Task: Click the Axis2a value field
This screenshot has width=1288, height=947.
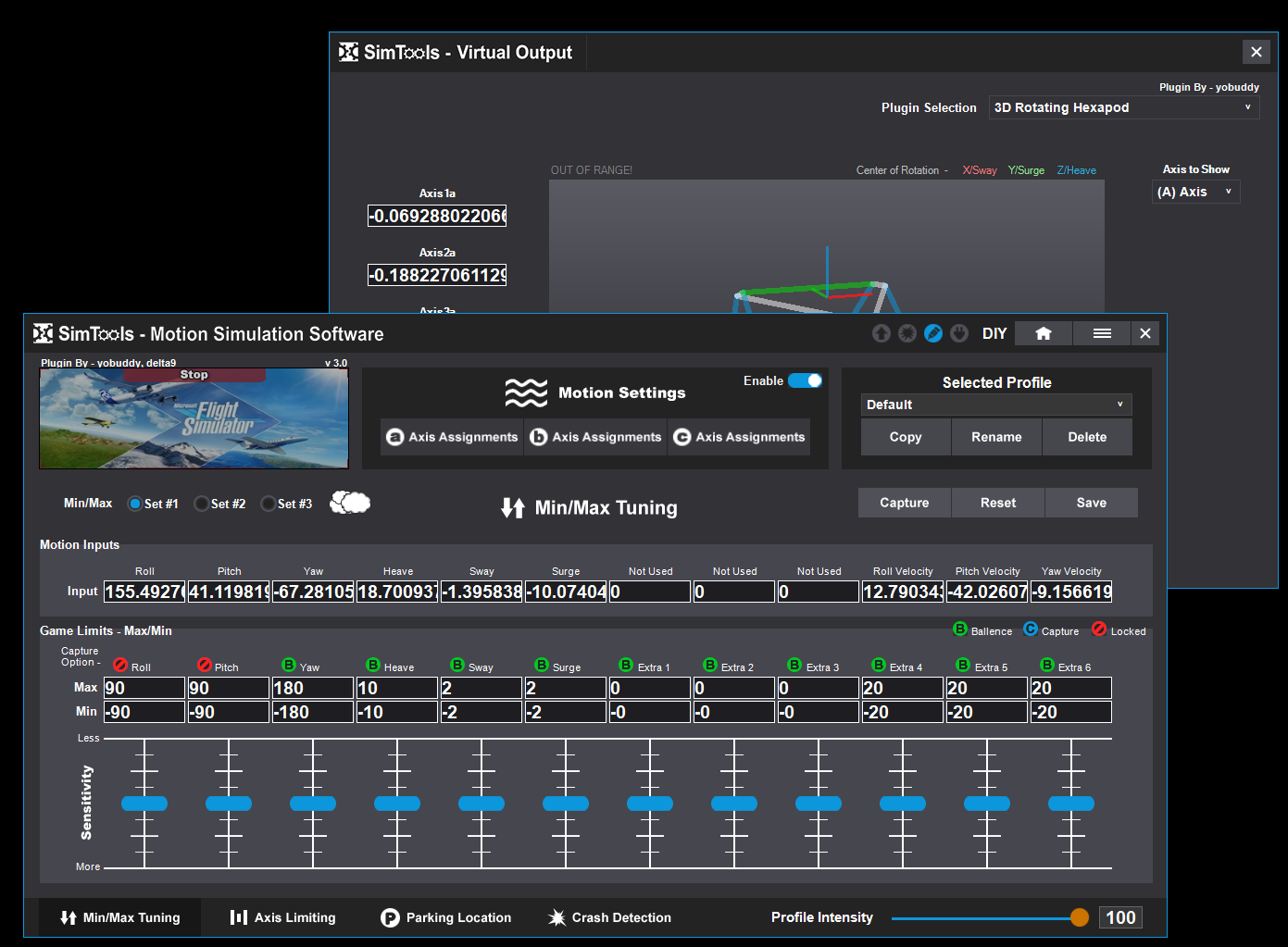Action: [x=437, y=275]
